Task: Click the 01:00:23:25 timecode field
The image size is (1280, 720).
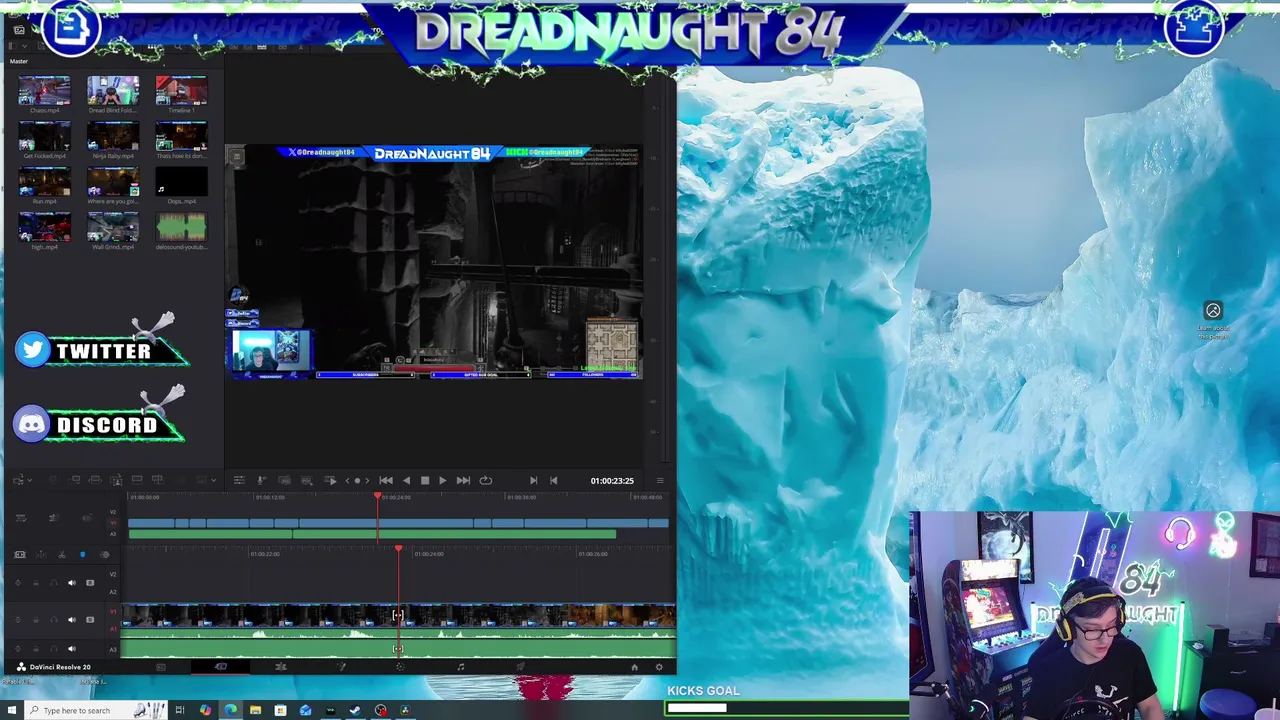Action: click(612, 480)
